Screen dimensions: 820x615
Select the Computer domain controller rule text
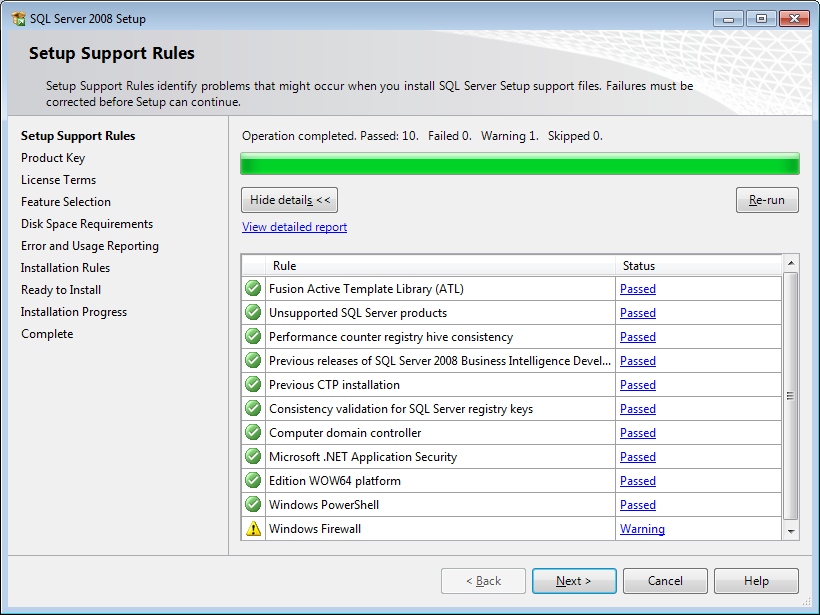click(x=345, y=433)
